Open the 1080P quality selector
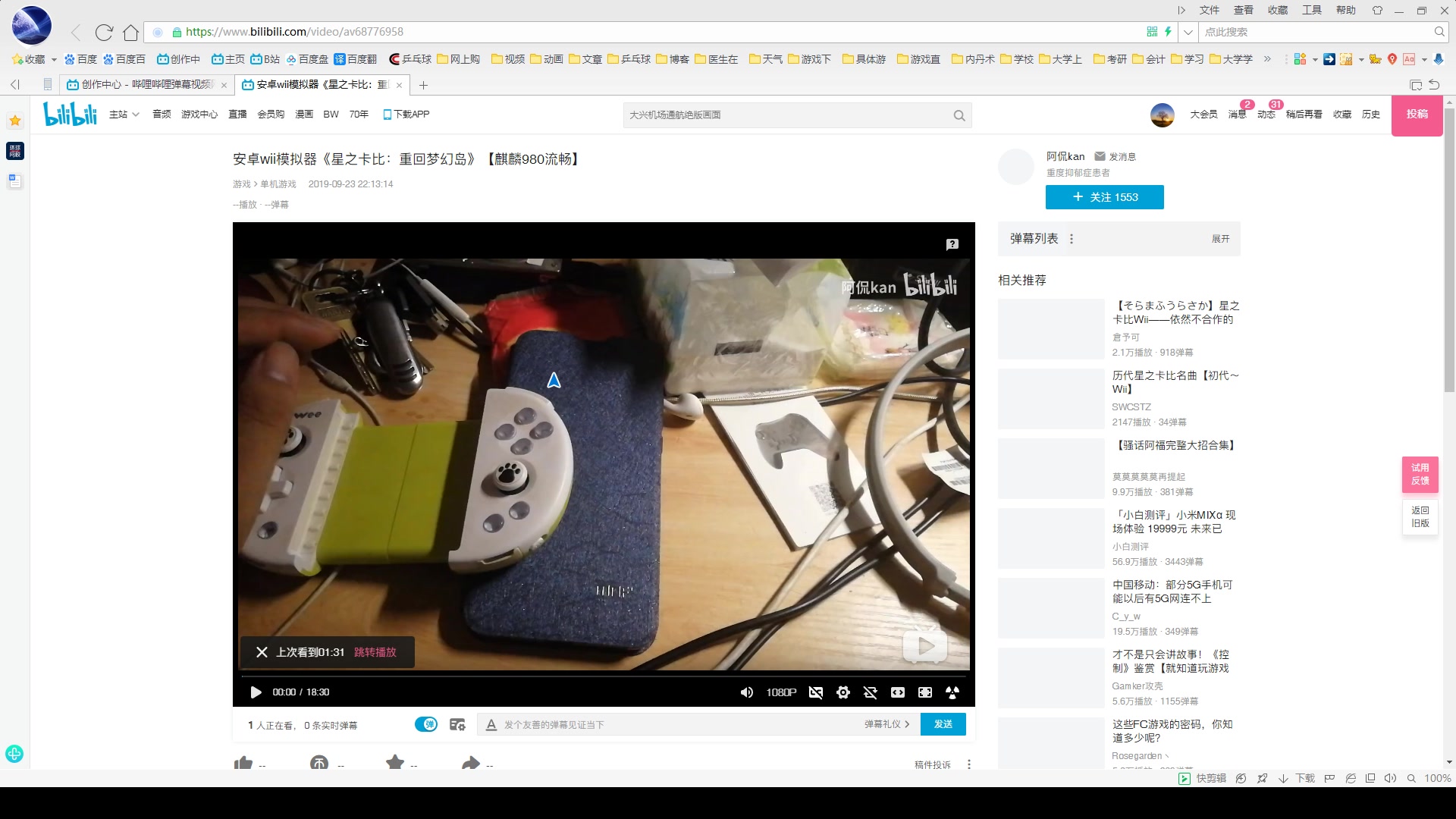Image resolution: width=1456 pixels, height=819 pixels. point(781,692)
